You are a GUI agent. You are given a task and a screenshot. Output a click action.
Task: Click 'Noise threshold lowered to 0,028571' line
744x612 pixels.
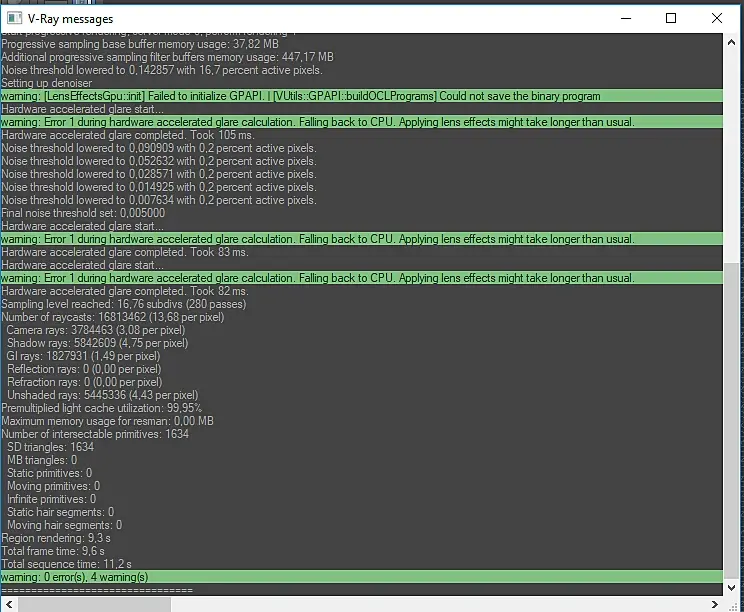159,174
